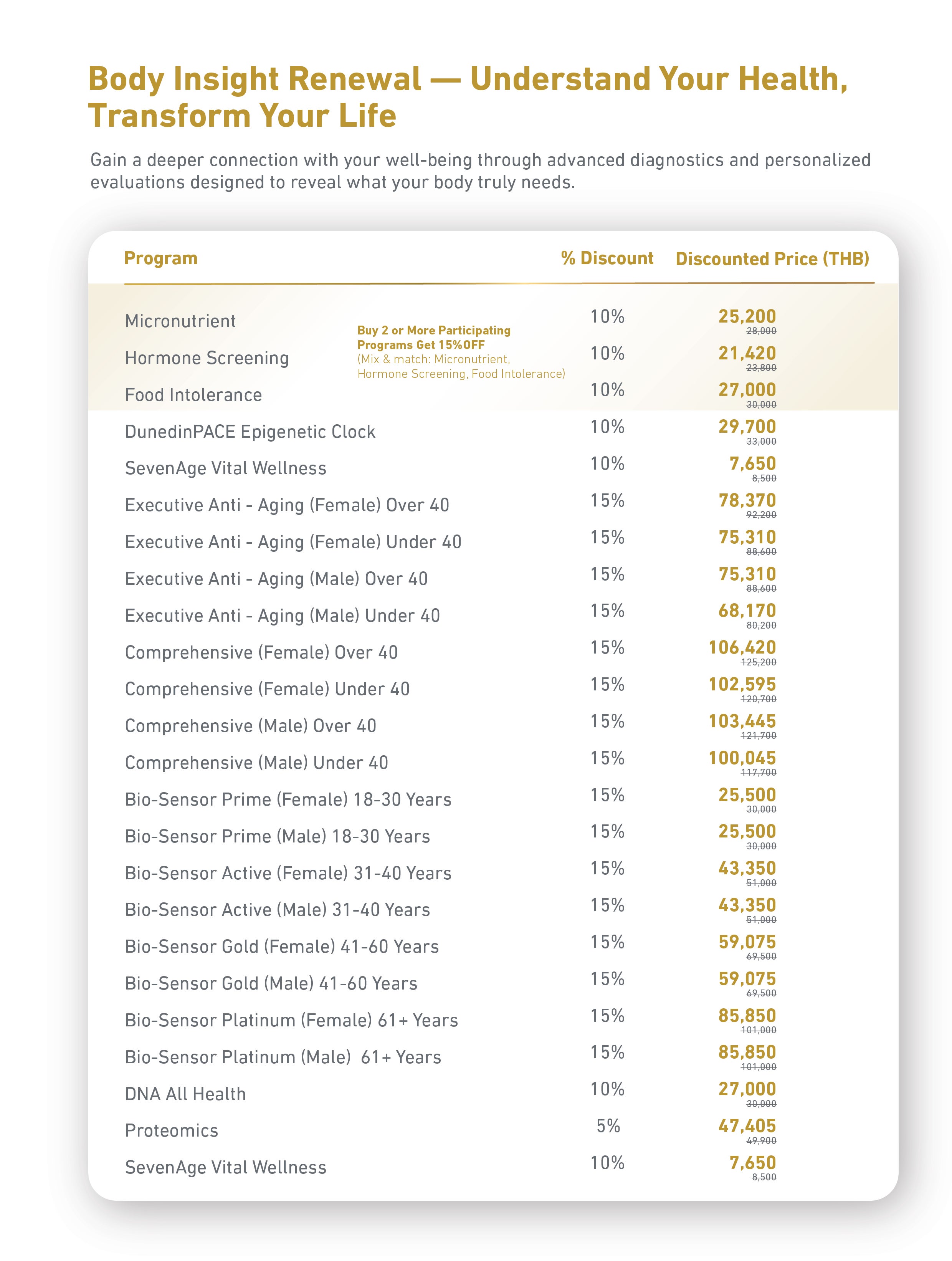Click Comprehensive (Female) Over 40 program

[261, 652]
